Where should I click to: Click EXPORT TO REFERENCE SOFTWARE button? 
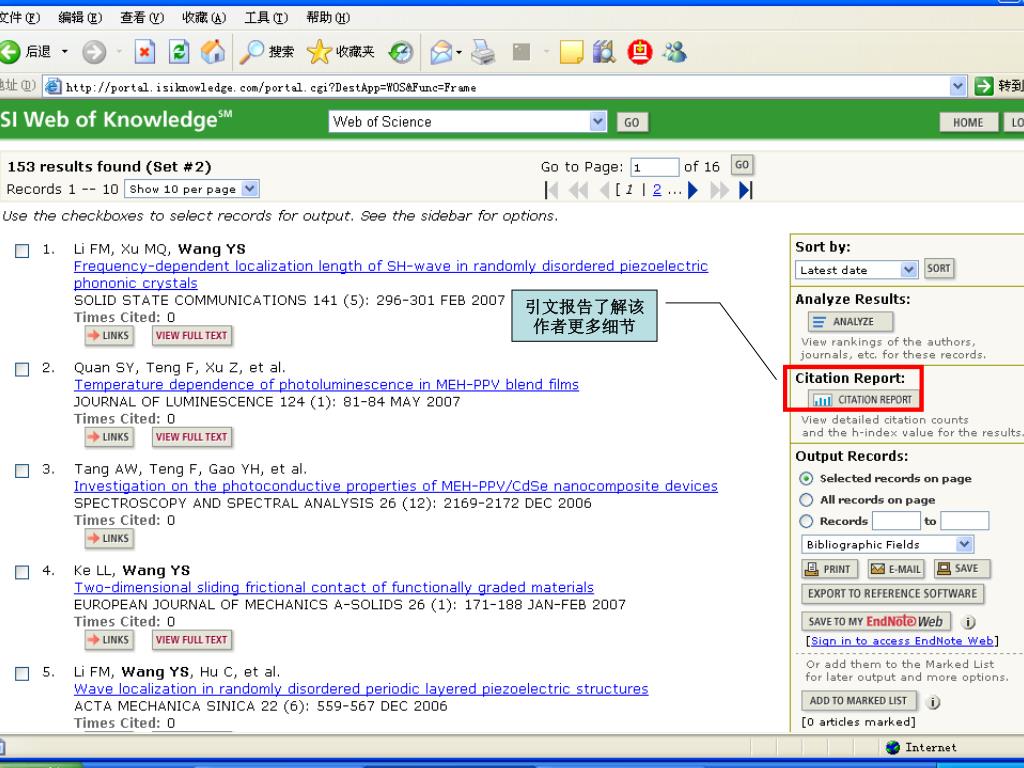892,594
